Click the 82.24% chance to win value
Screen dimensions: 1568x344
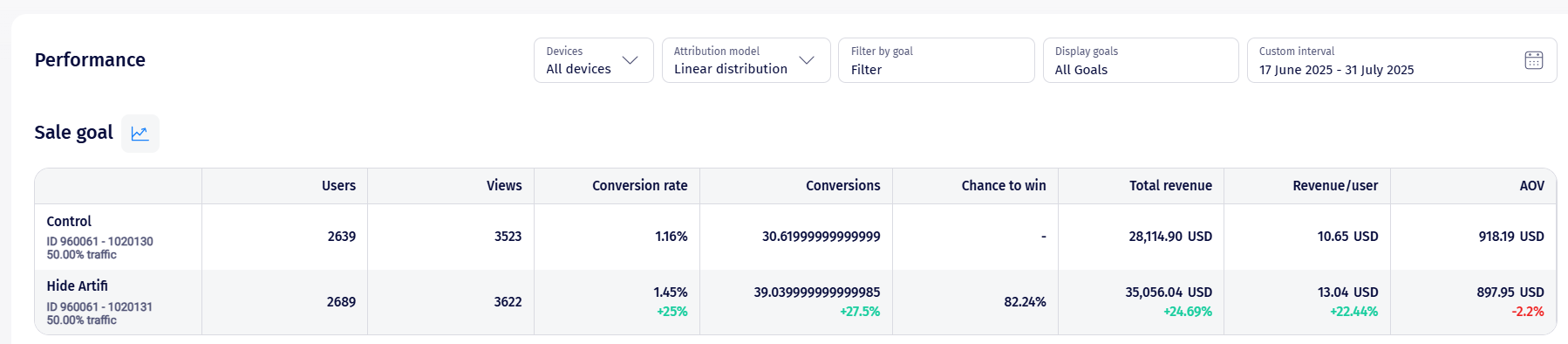click(1025, 302)
